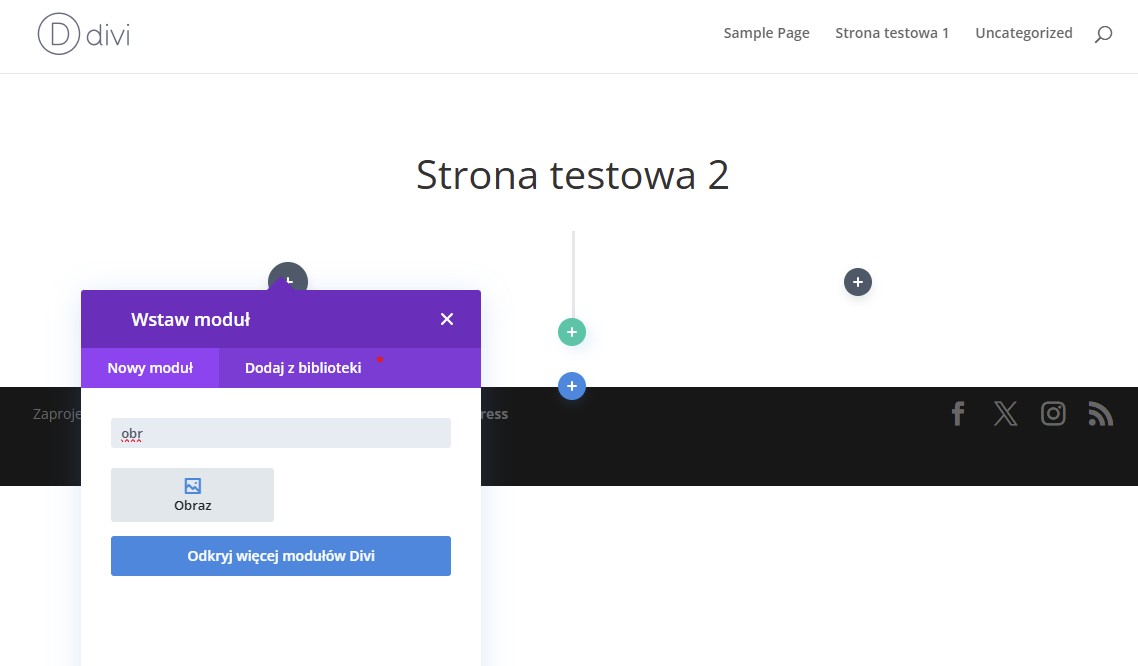Click the blue add section plus button
This screenshot has width=1138, height=666.
point(572,386)
